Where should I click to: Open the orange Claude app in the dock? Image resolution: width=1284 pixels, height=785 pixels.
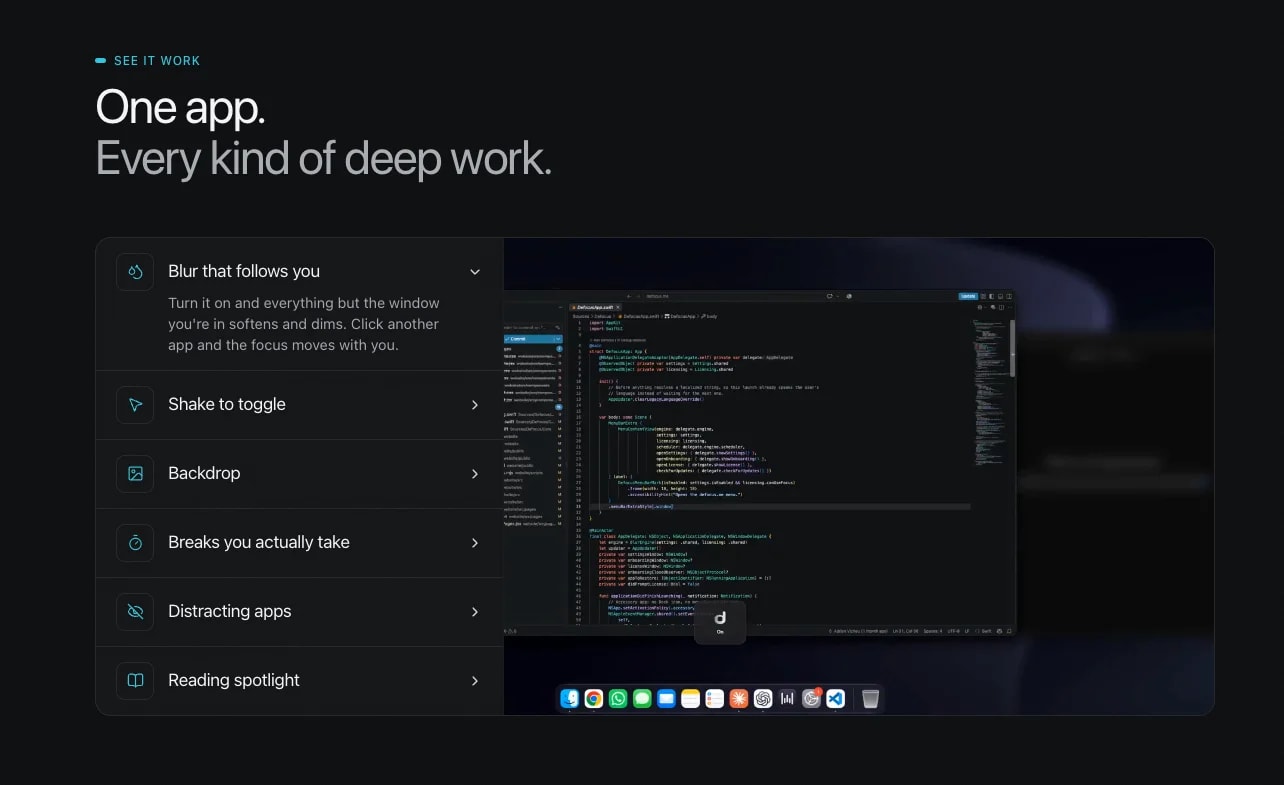point(739,699)
